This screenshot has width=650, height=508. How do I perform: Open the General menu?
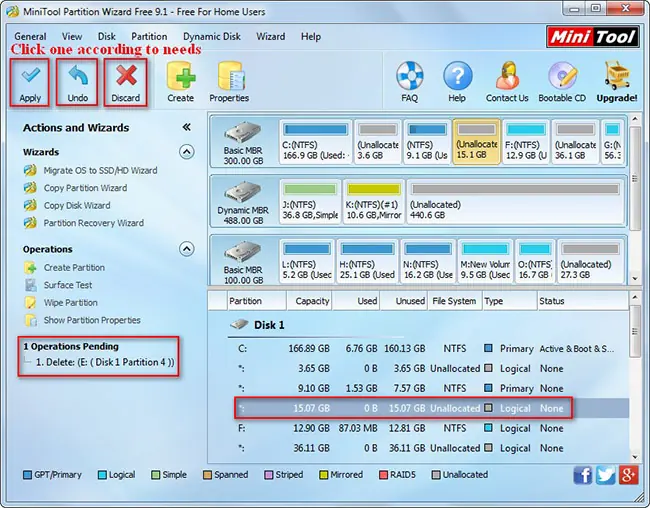coord(30,36)
